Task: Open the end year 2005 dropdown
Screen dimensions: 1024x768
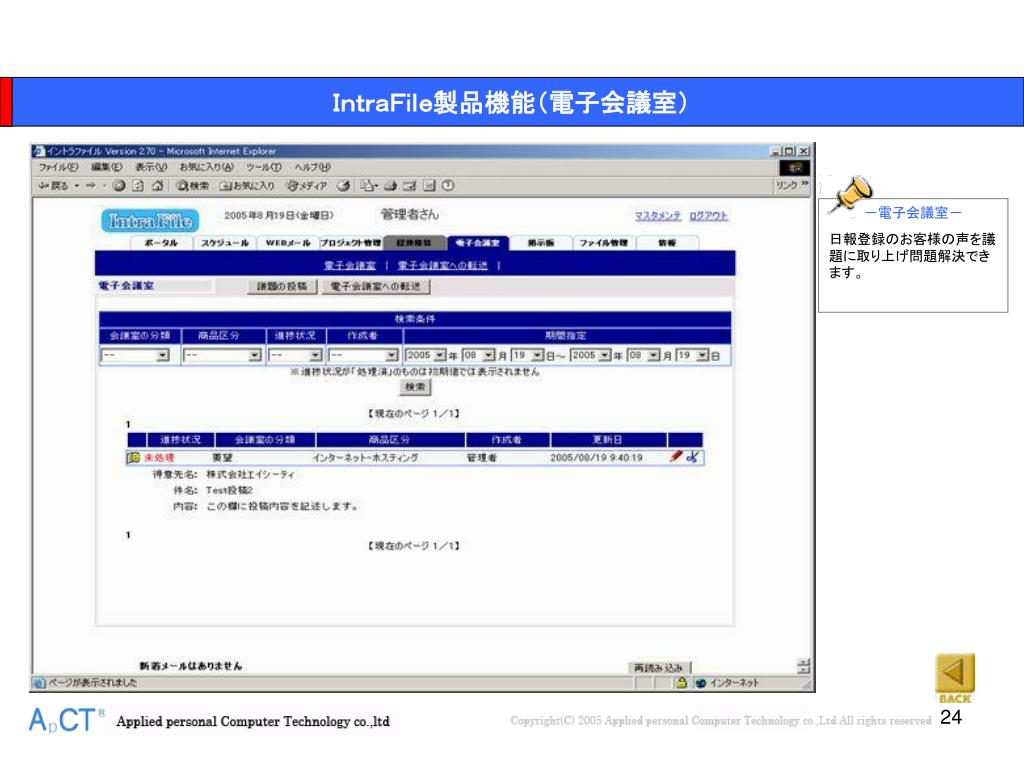Action: (591, 355)
